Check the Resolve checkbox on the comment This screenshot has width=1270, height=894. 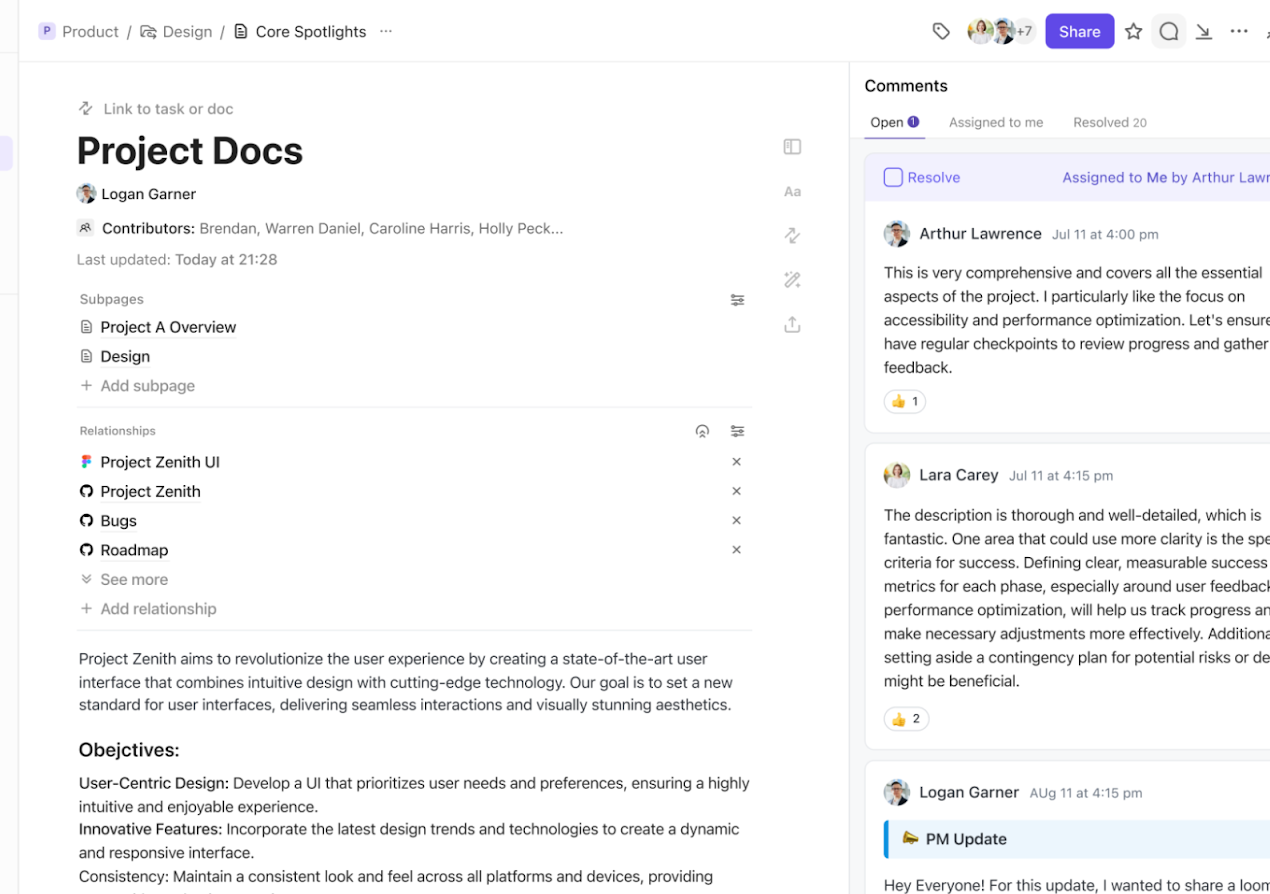893,177
